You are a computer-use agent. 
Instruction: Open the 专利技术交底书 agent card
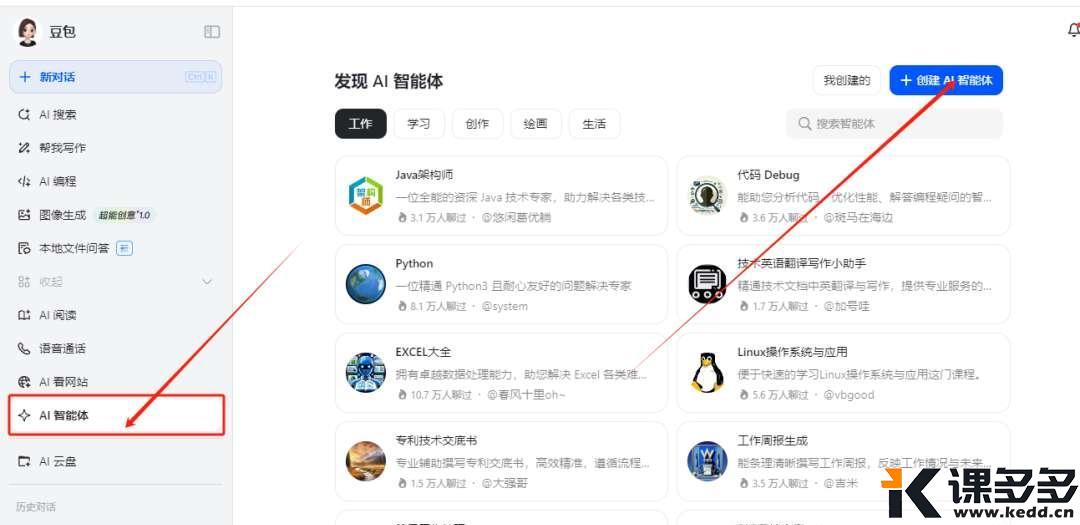pos(501,461)
